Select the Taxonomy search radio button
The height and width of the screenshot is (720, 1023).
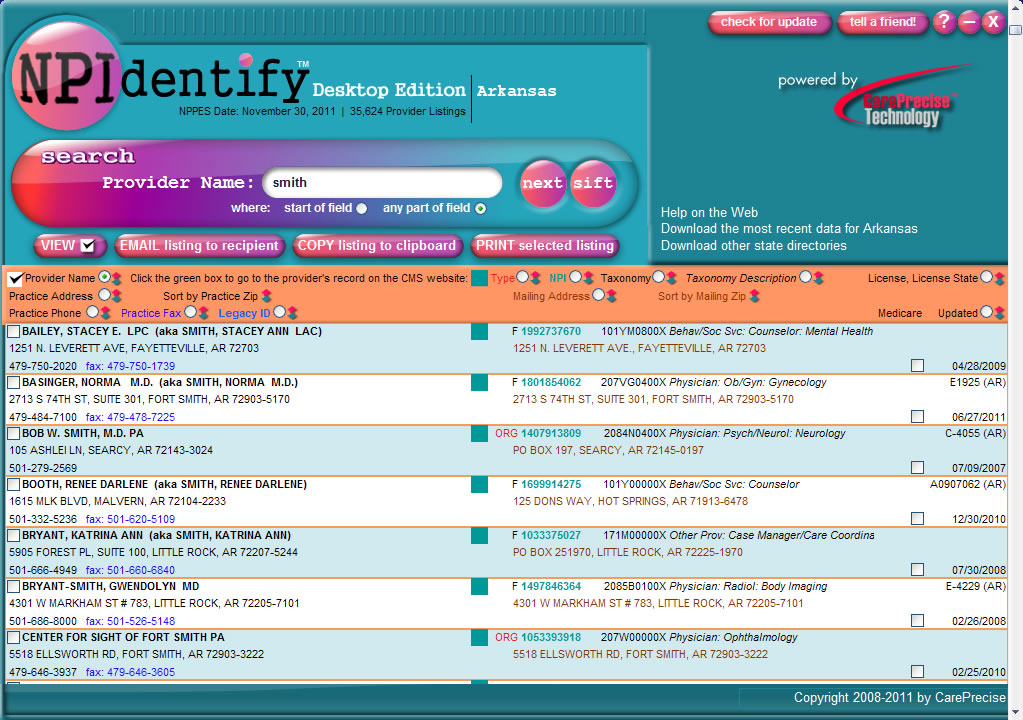(x=658, y=277)
